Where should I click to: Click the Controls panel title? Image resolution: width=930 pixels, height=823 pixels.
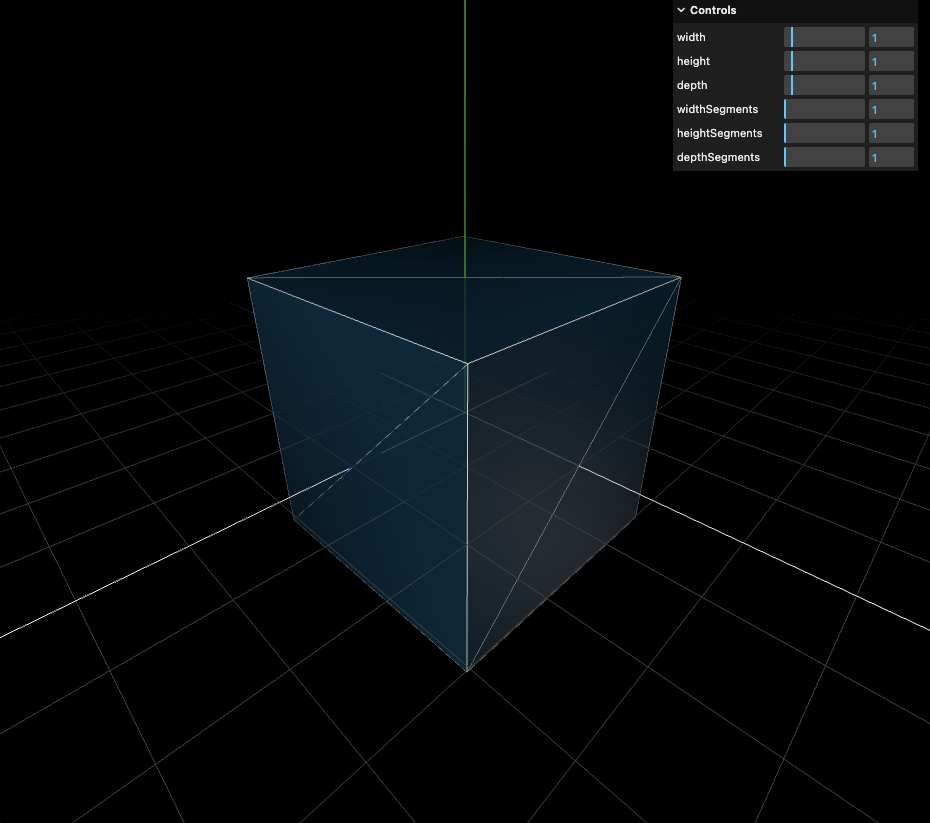tap(713, 10)
